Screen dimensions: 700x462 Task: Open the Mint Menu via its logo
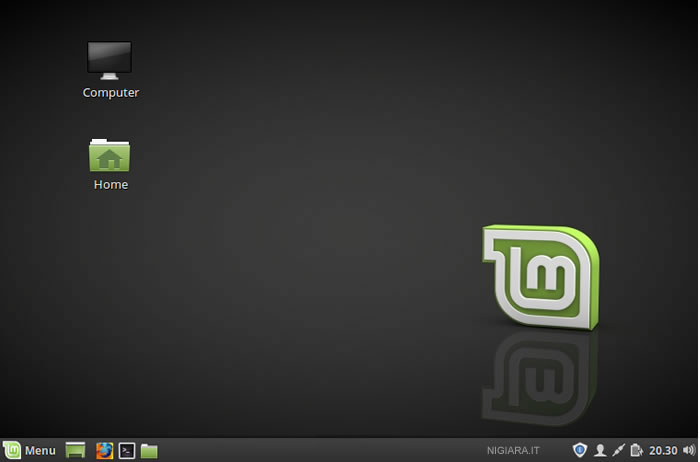pyautogui.click(x=12, y=450)
